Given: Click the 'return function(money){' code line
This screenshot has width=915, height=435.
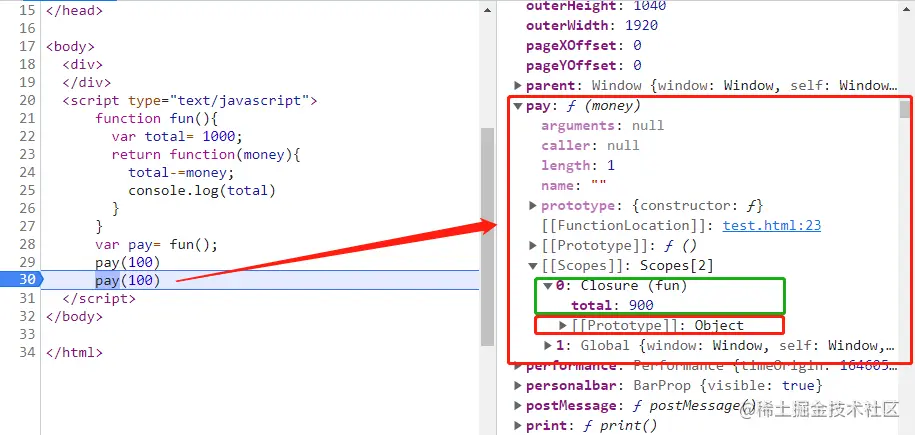Looking at the screenshot, I should [206, 155].
